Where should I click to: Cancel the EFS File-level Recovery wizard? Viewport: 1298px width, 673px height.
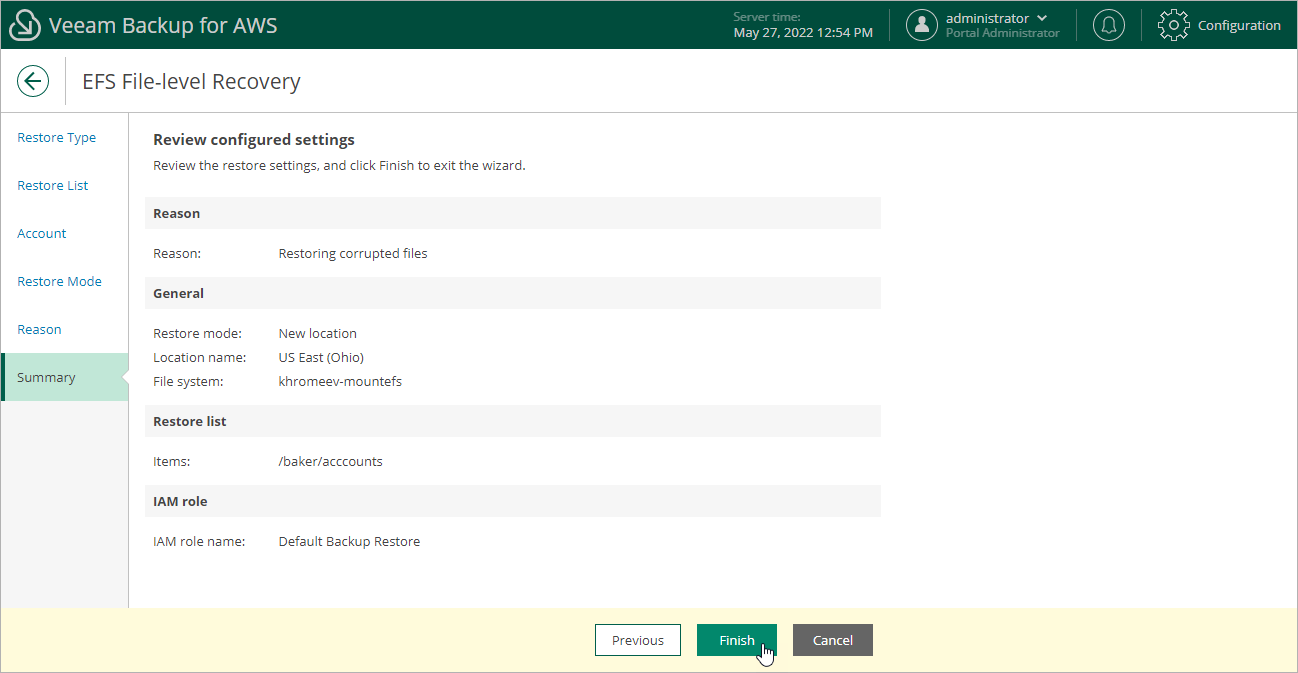tap(832, 640)
